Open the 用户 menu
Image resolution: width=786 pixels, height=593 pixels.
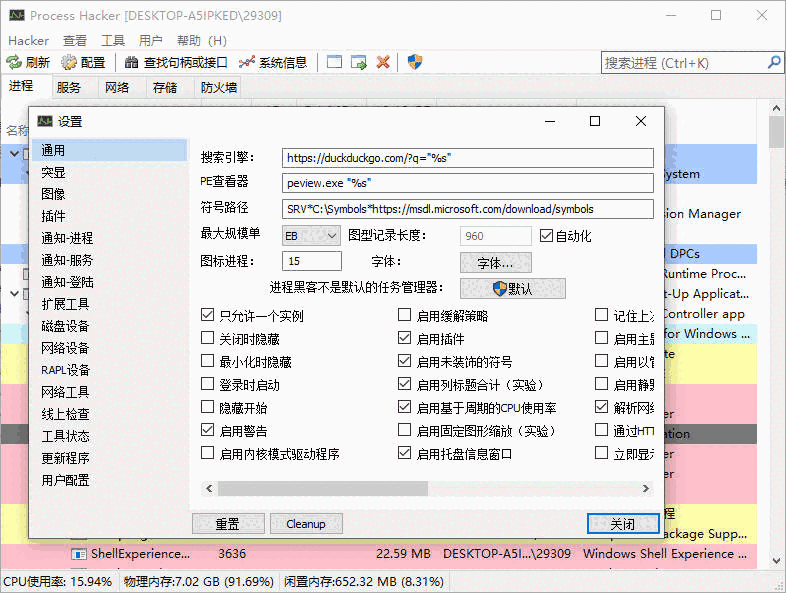151,41
